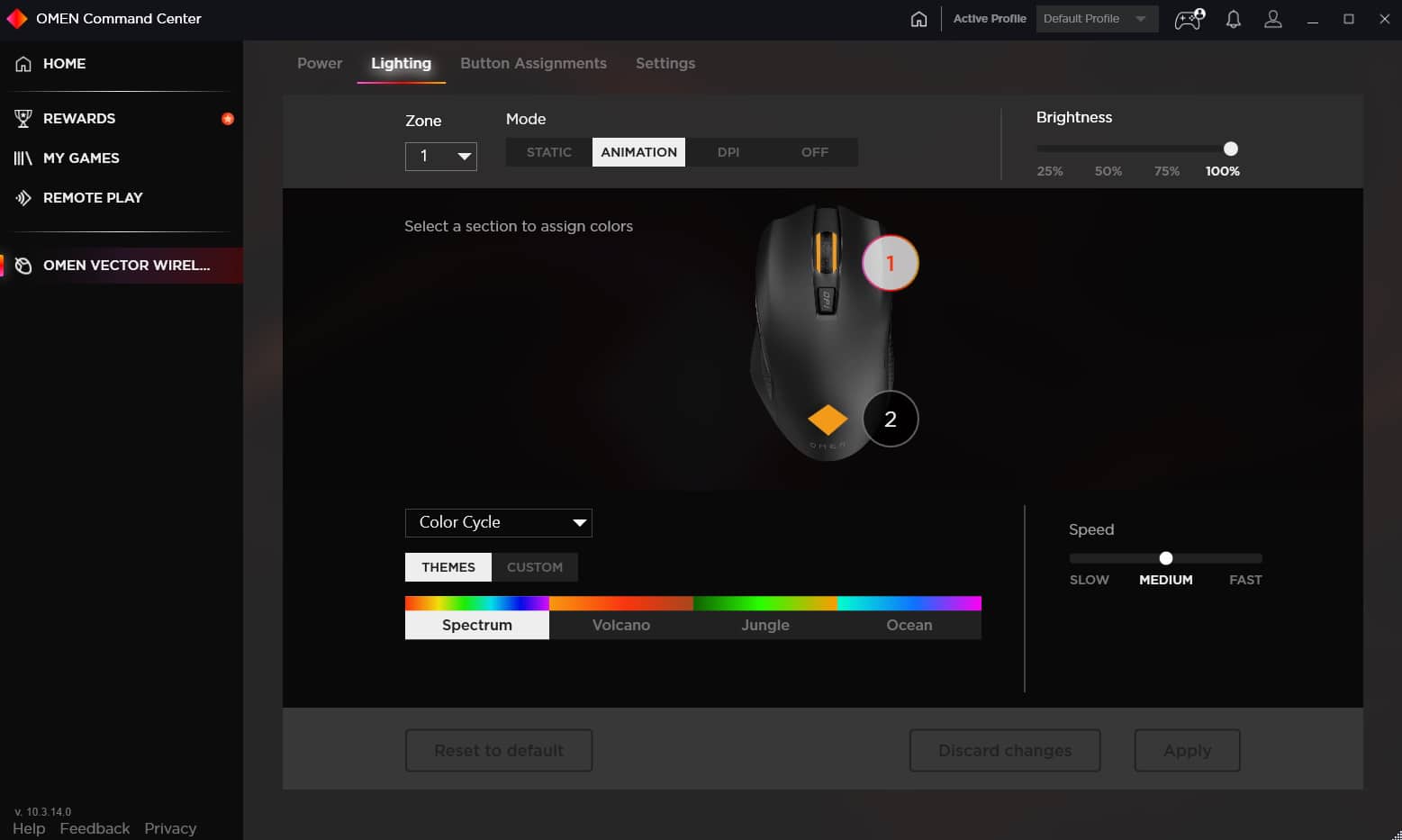
Task: Switch to the CUSTOM colors option
Action: [x=534, y=567]
